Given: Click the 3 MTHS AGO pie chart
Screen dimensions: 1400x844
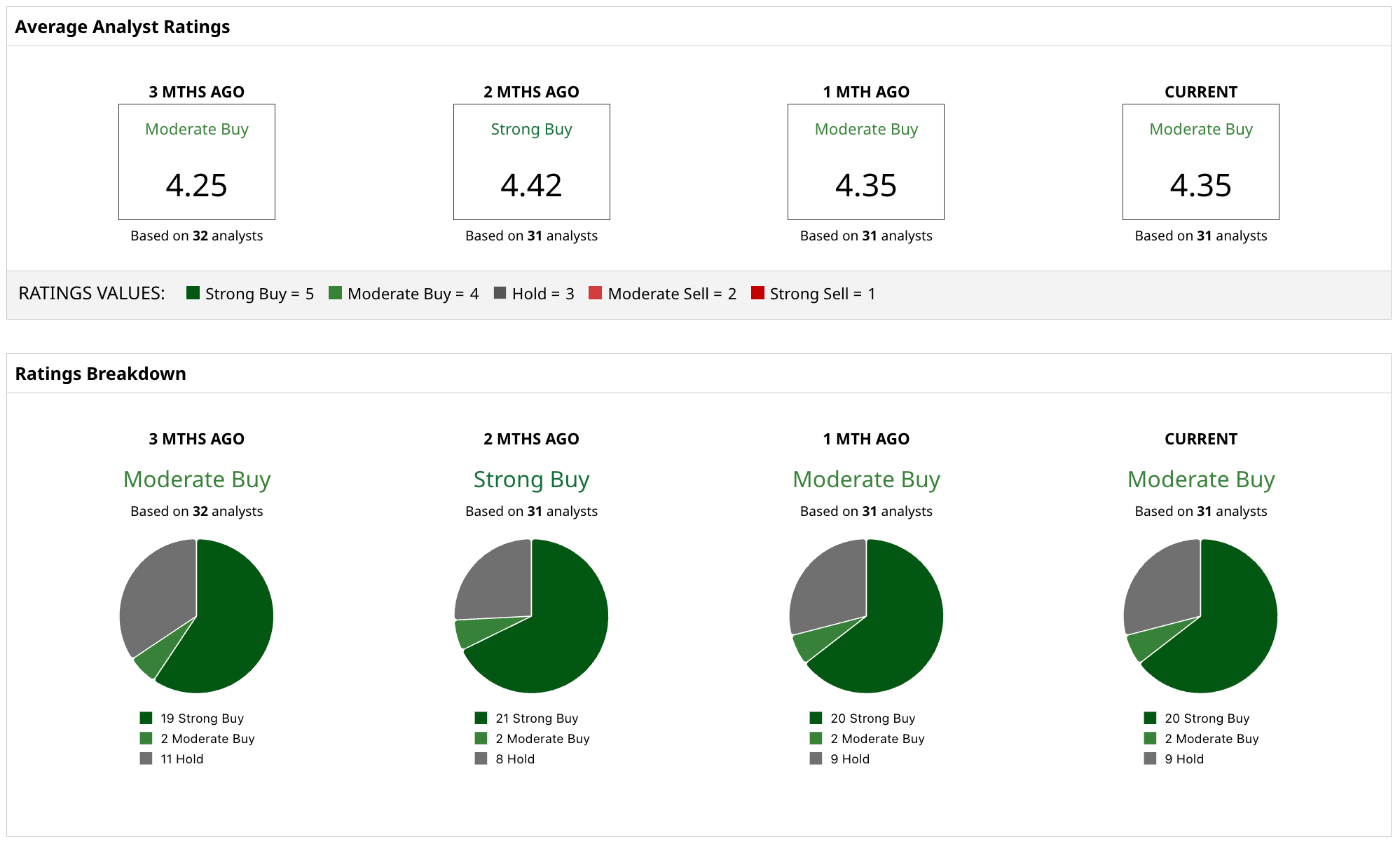Looking at the screenshot, I should tap(197, 616).
